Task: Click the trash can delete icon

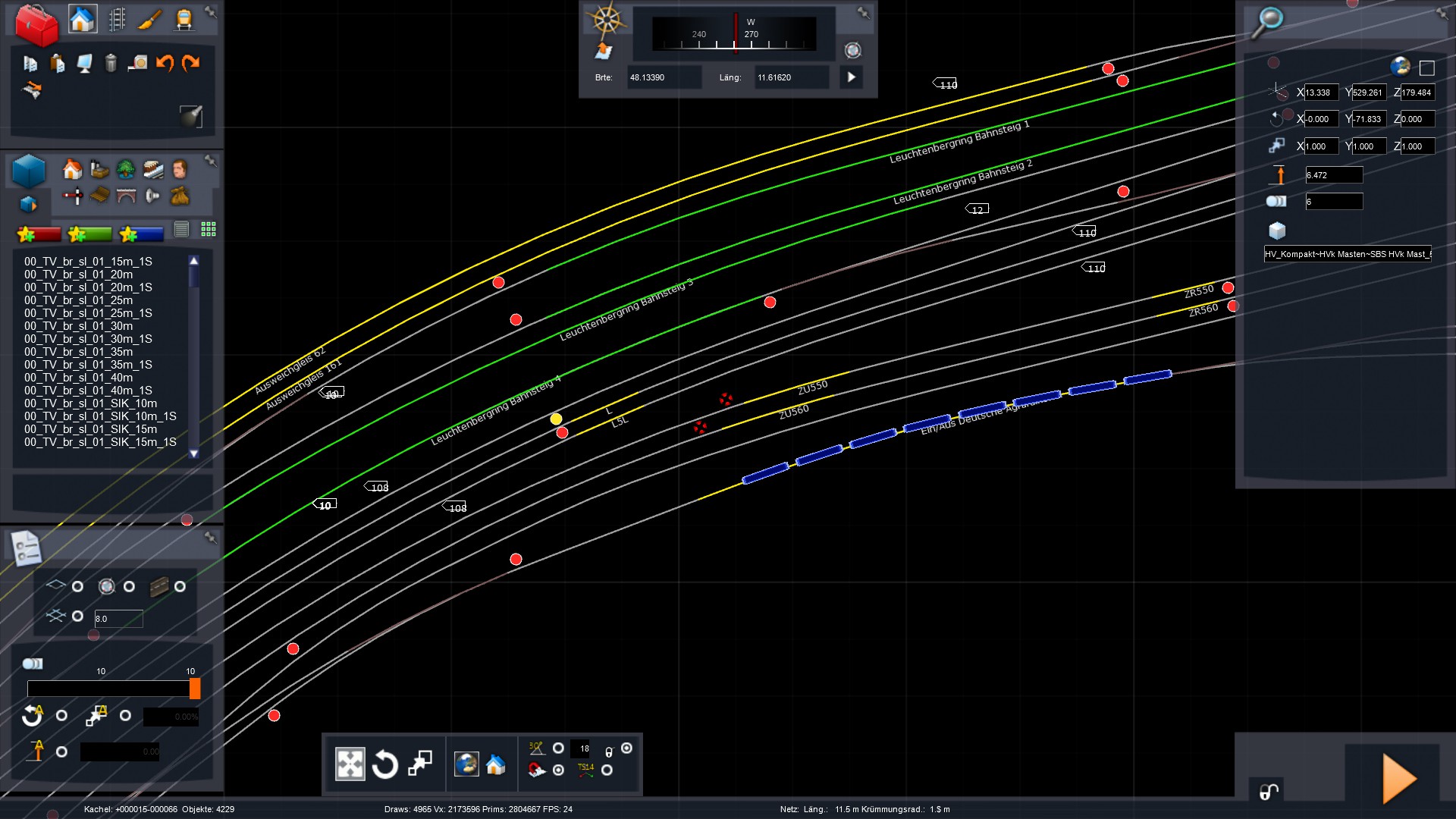Action: [111, 63]
